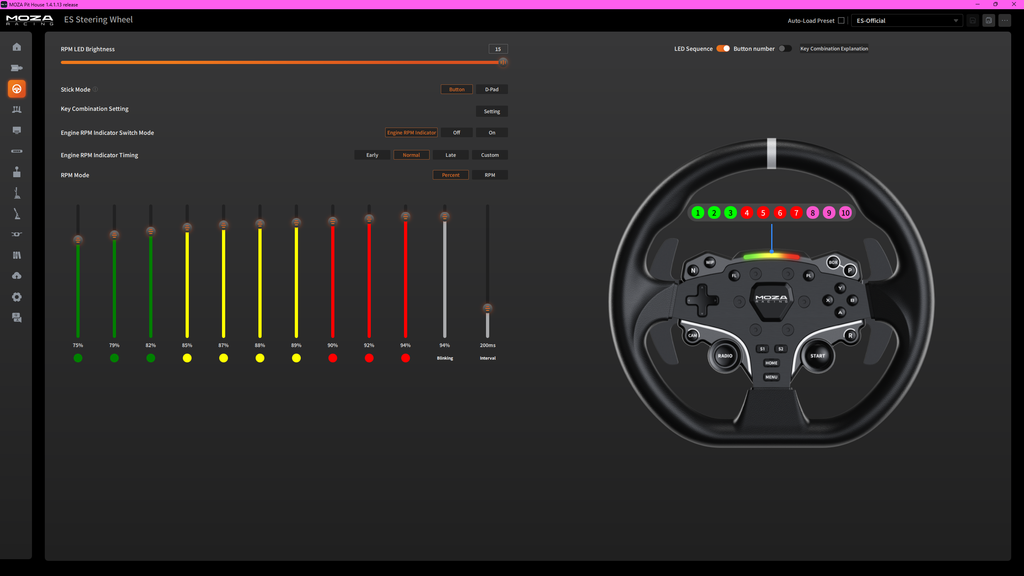Click the MENU button on the wheel image
Viewport: 1024px width, 576px height.
(x=771, y=377)
